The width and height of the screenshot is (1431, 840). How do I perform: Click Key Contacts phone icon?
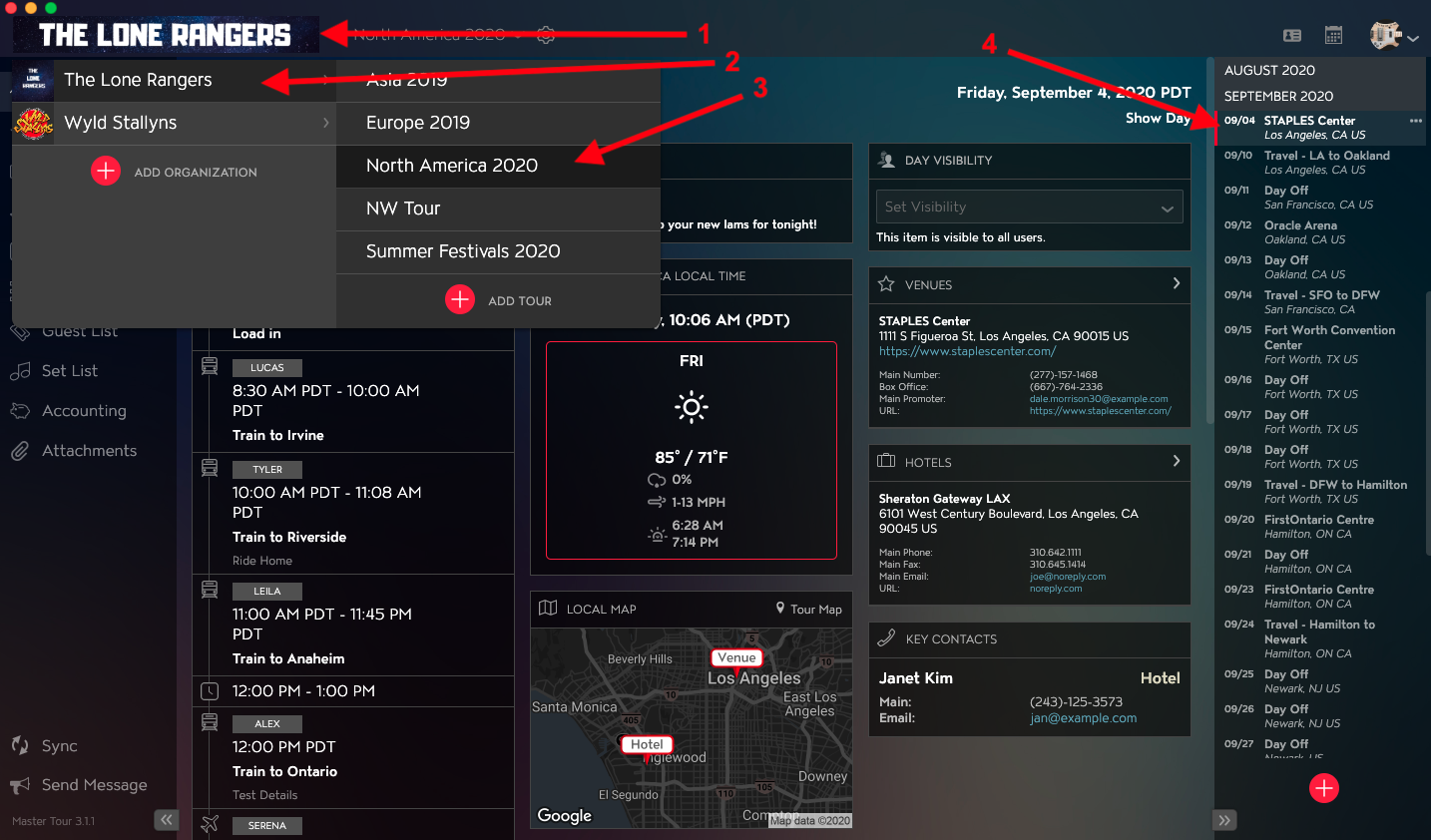(886, 637)
